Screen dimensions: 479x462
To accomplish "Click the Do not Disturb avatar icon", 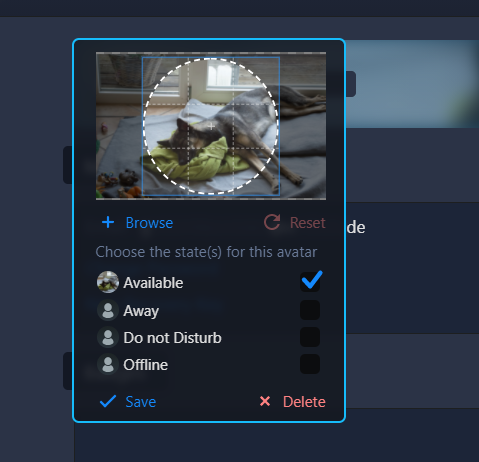I will pyautogui.click(x=108, y=337).
